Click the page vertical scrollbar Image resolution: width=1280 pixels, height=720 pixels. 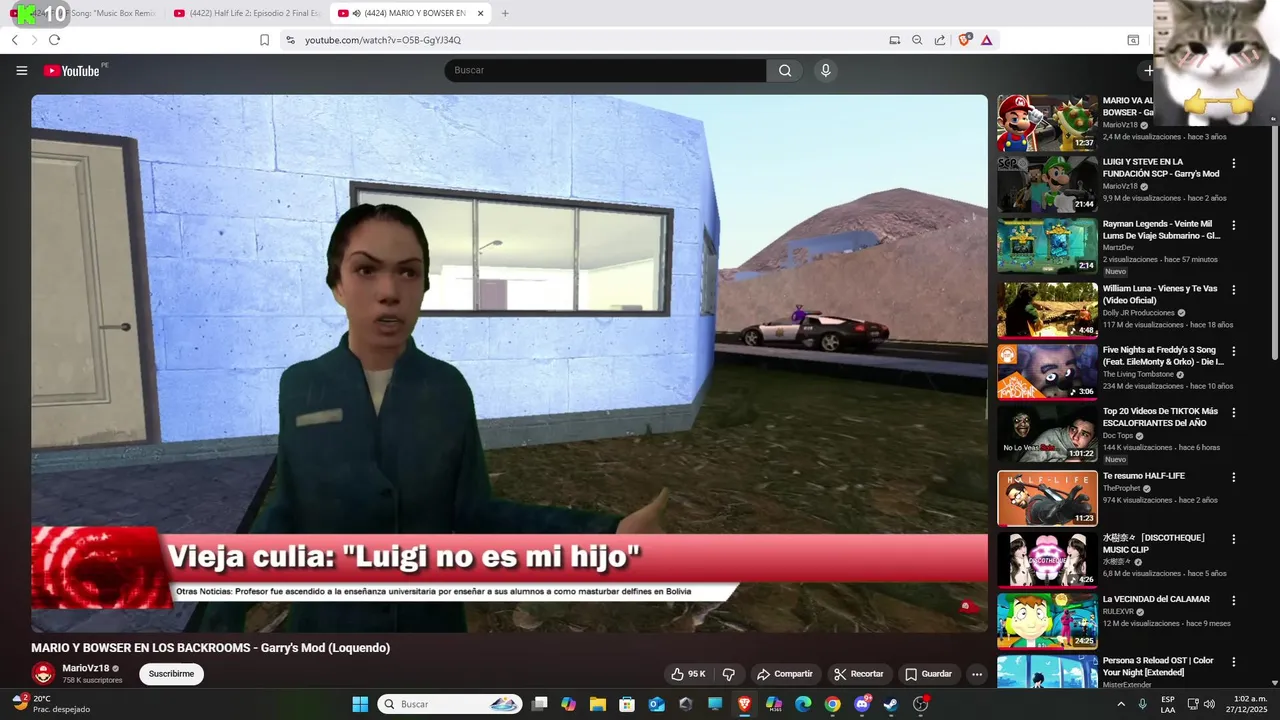click(1274, 240)
